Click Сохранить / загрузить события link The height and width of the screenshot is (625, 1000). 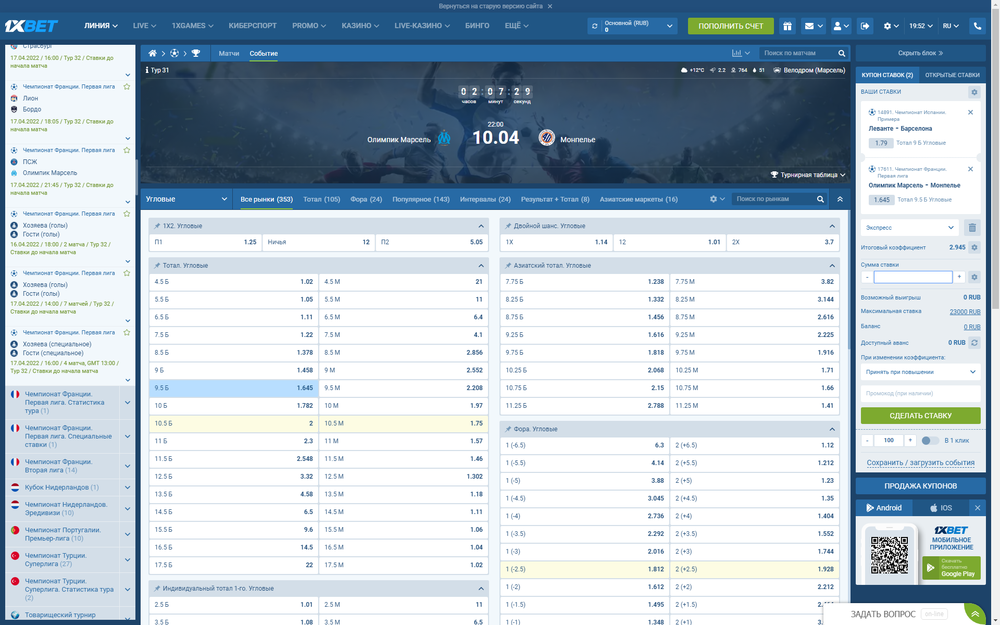tap(920, 463)
